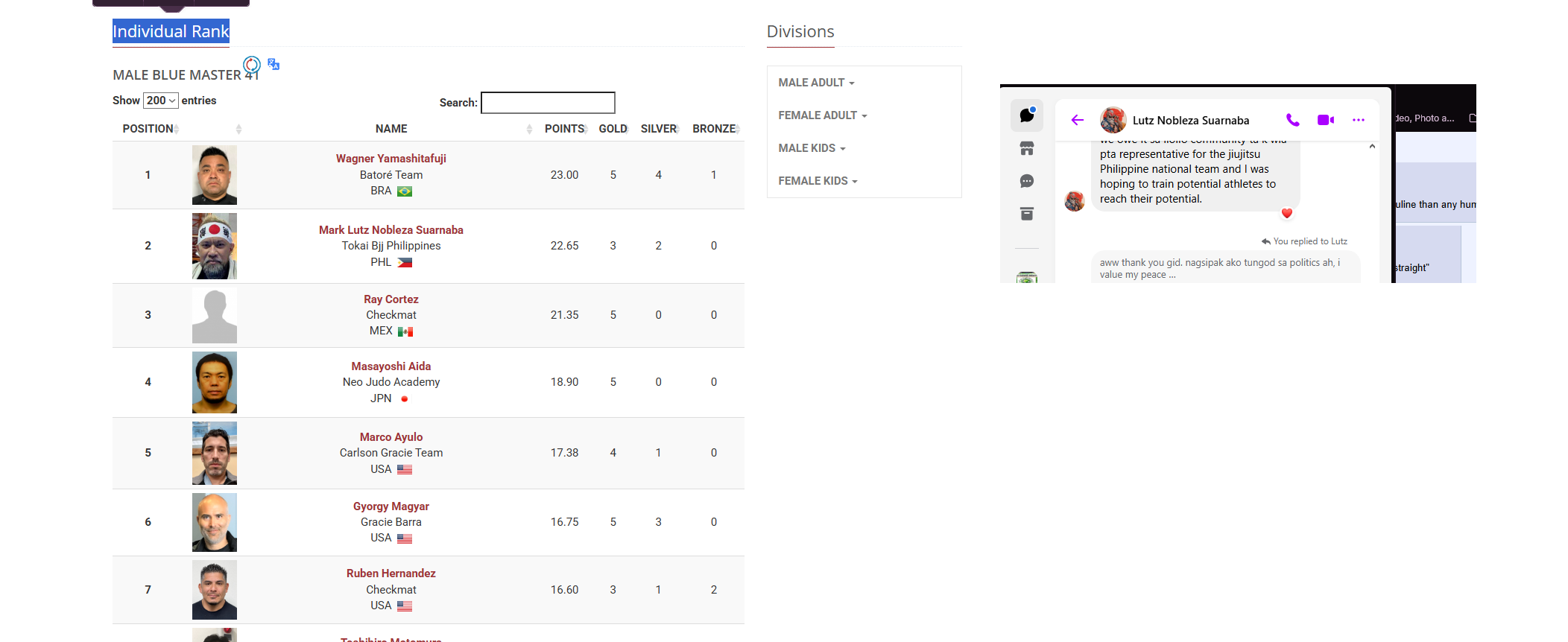Open the three-dot chat options menu
The width and height of the screenshot is (1568, 642).
tap(1359, 120)
